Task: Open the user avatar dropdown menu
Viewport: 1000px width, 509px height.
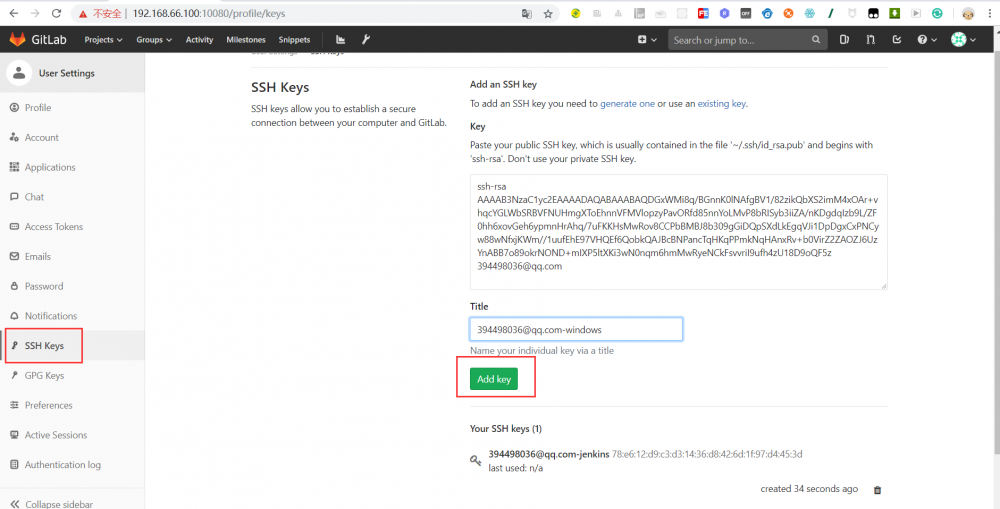Action: 963,40
